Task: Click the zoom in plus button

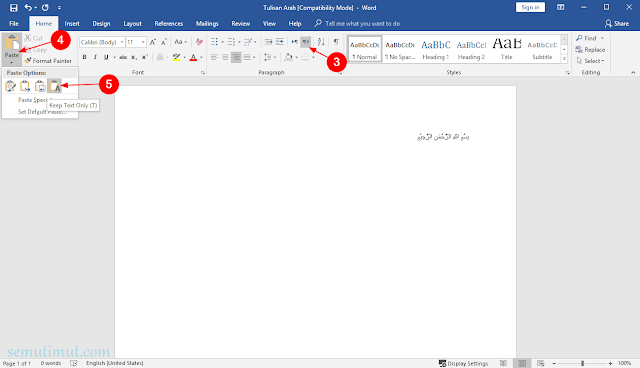Action: (610, 363)
